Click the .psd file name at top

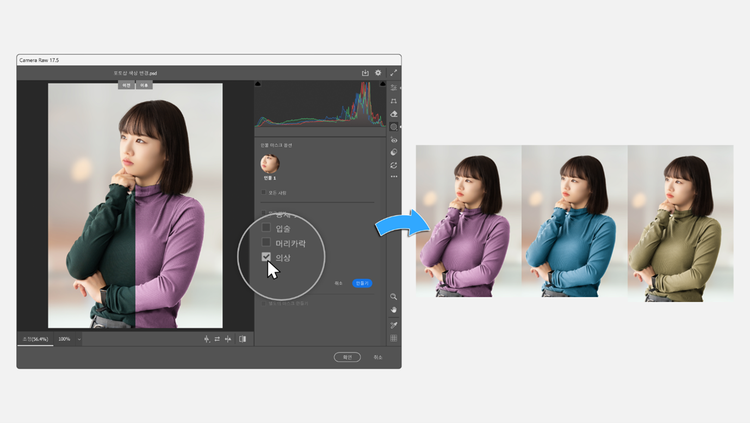pos(135,73)
